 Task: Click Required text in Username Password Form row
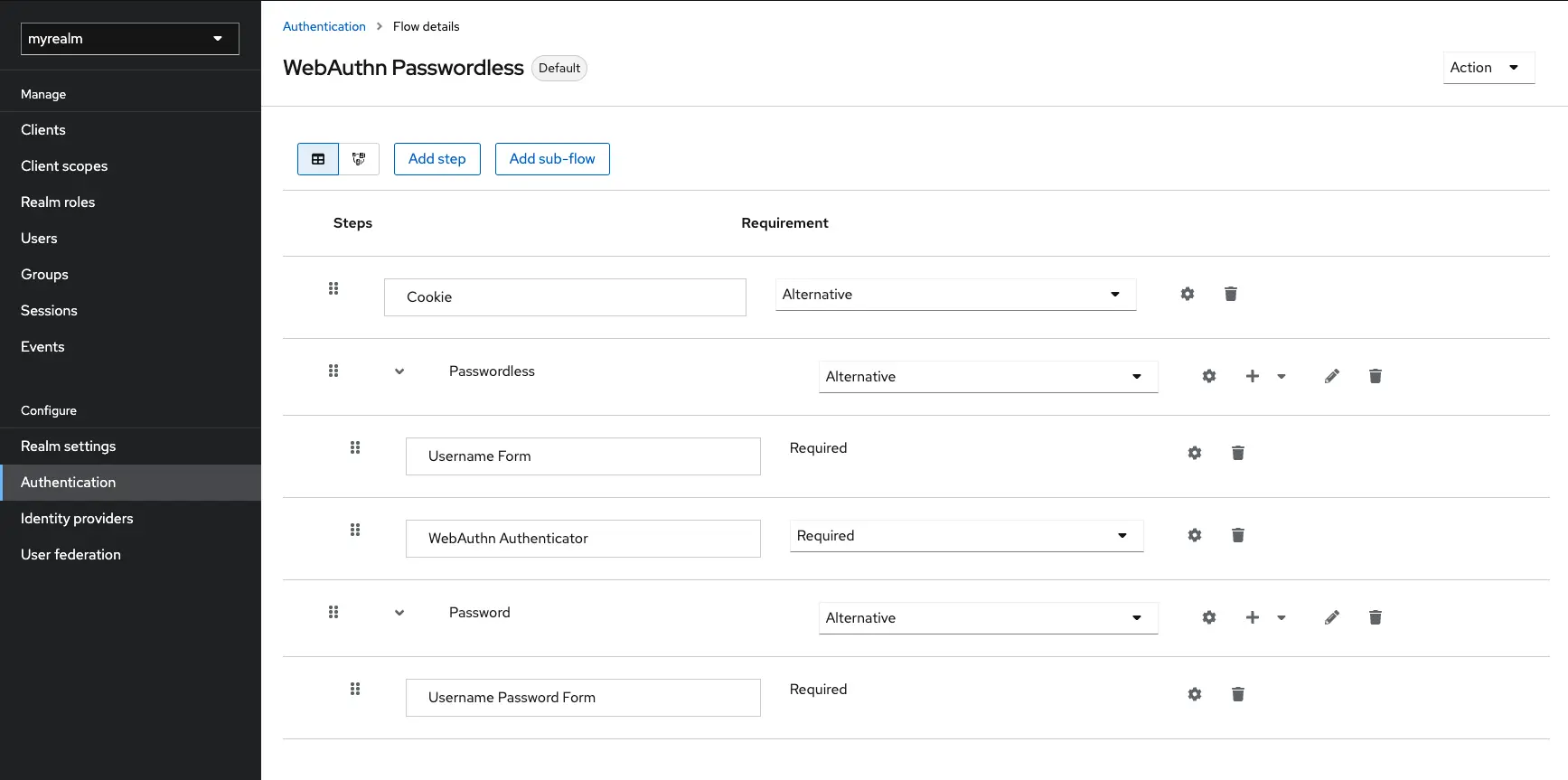tap(818, 690)
